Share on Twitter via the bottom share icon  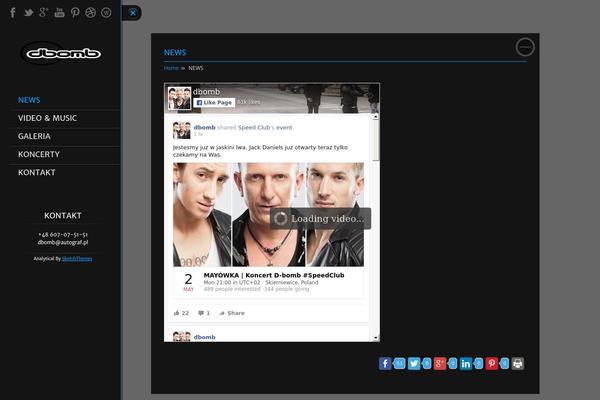[x=414, y=363]
